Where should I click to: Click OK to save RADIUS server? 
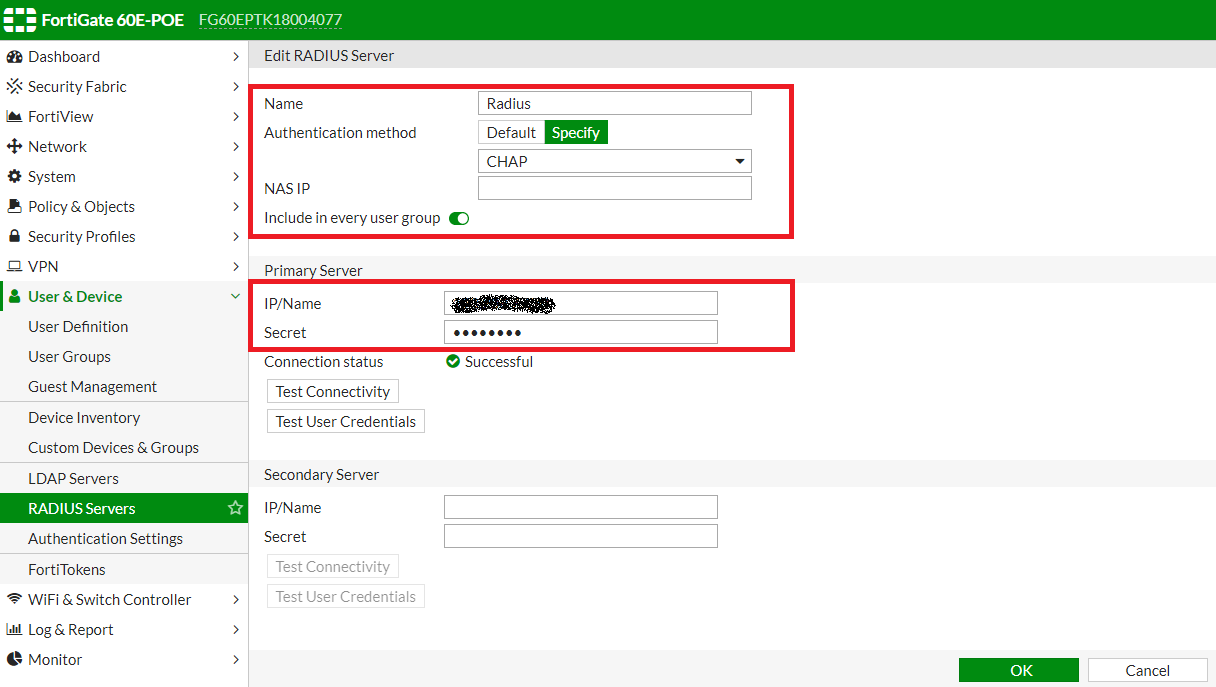(1018, 670)
